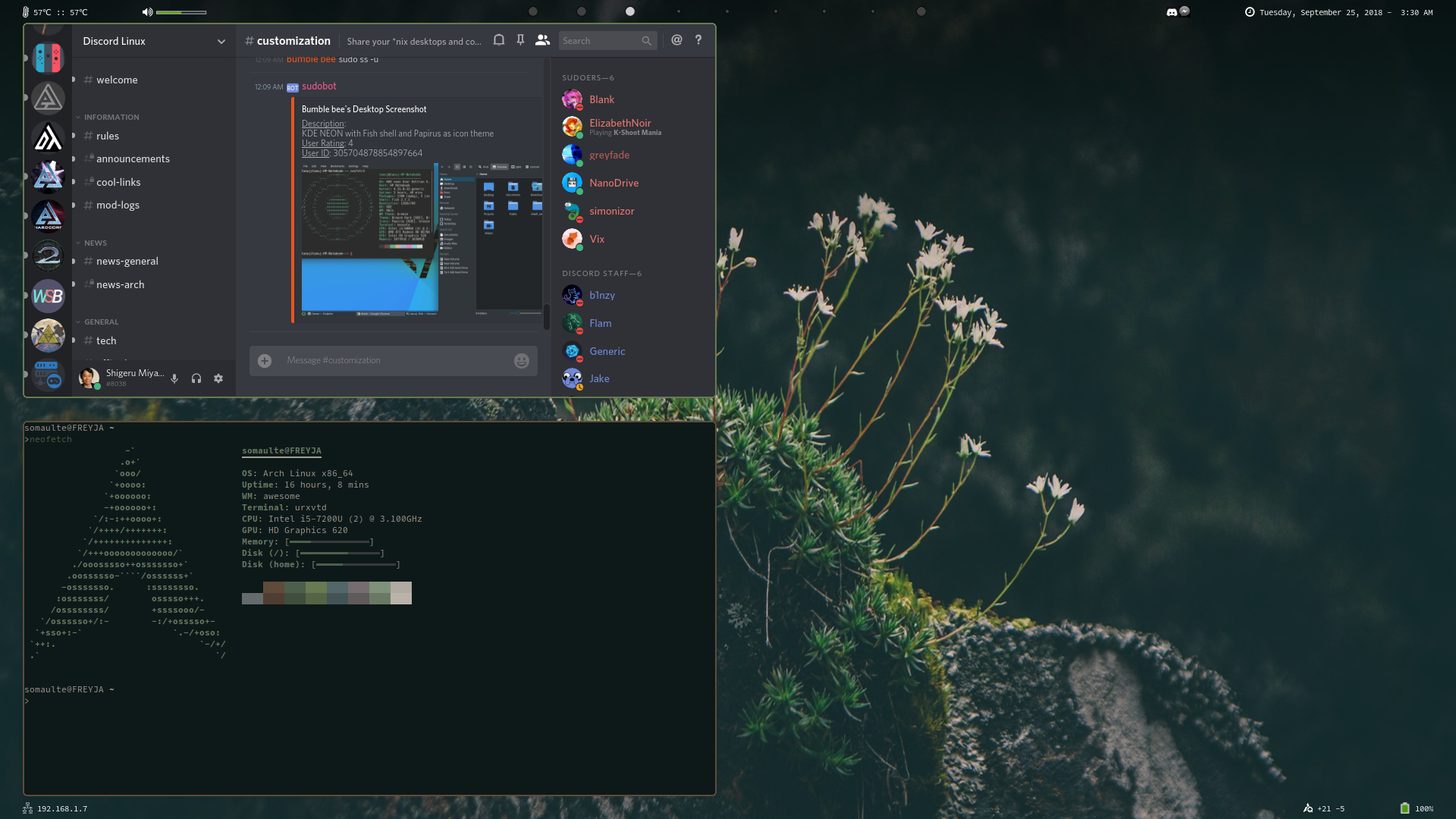Screen dimensions: 1456x819
Task: Expand the Discord Linux server dropdown
Action: pyautogui.click(x=221, y=42)
